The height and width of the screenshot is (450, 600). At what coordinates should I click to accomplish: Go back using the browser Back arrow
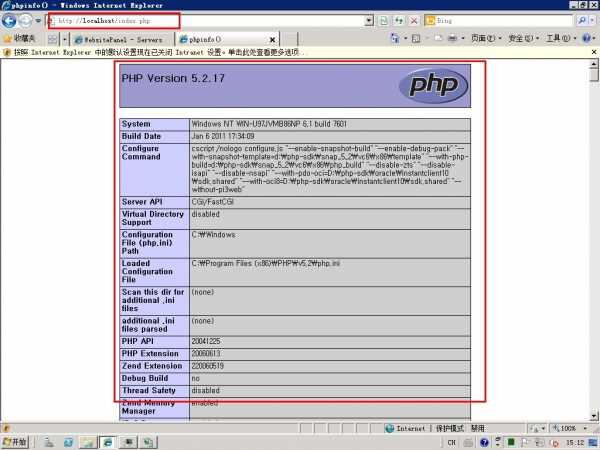pyautogui.click(x=9, y=21)
